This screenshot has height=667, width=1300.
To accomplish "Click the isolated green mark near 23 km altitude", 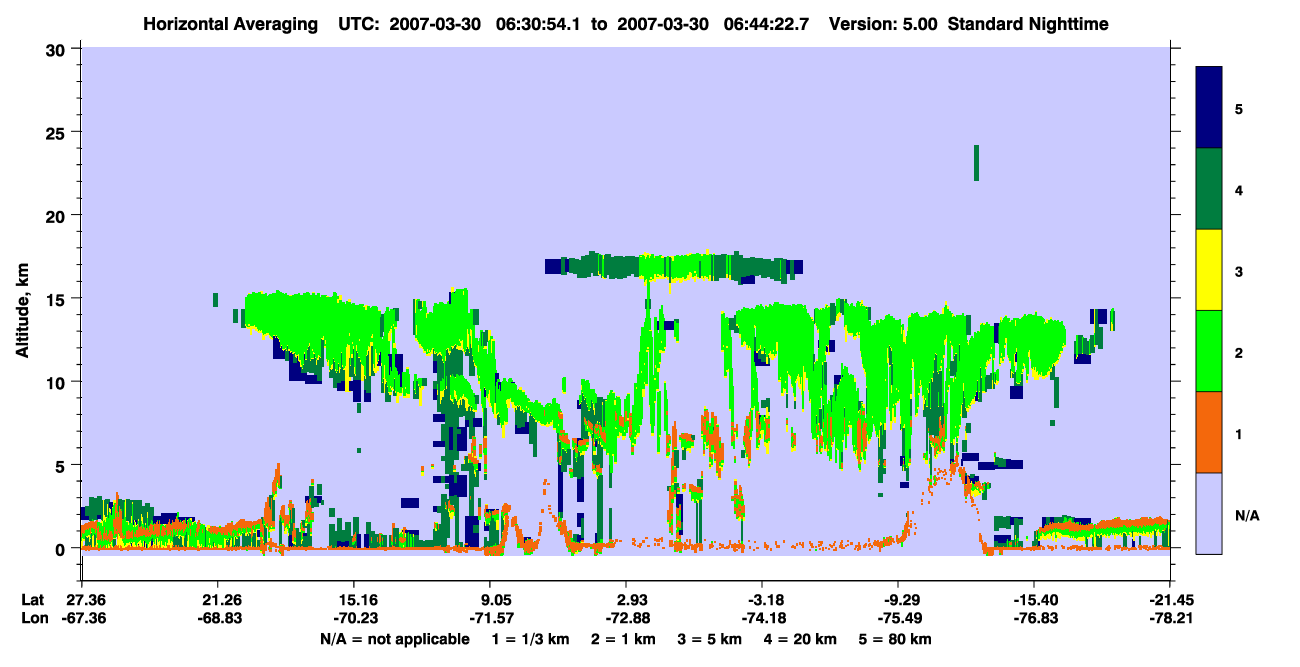I will click(976, 163).
